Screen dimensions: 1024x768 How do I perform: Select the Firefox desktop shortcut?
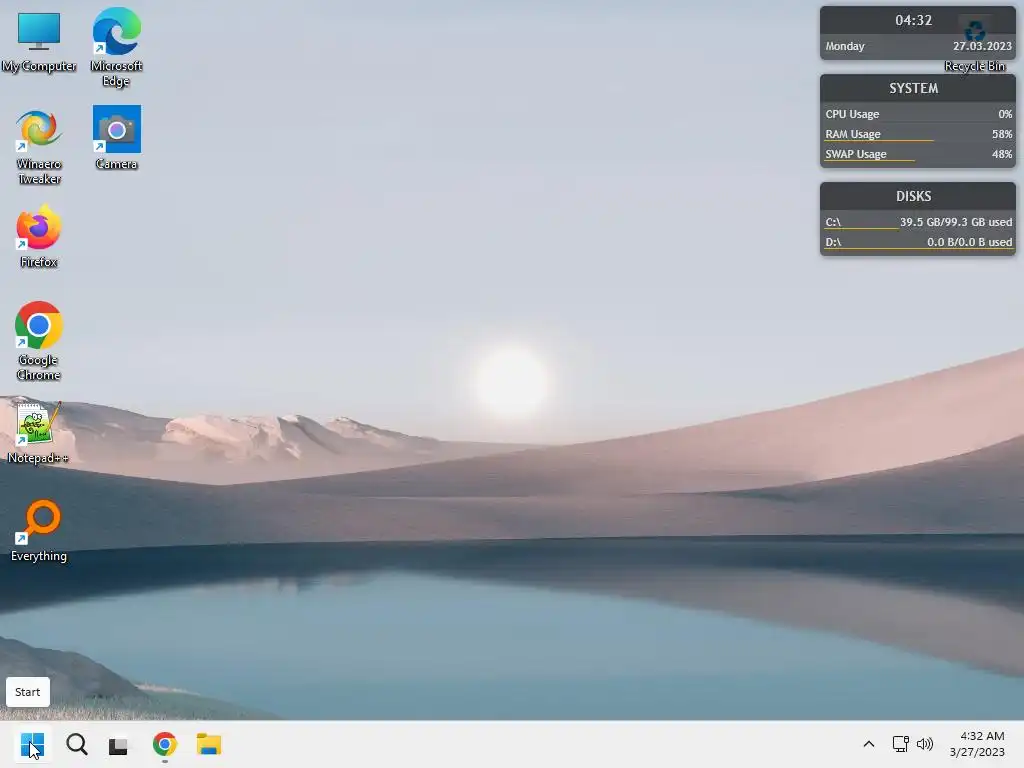(39, 236)
